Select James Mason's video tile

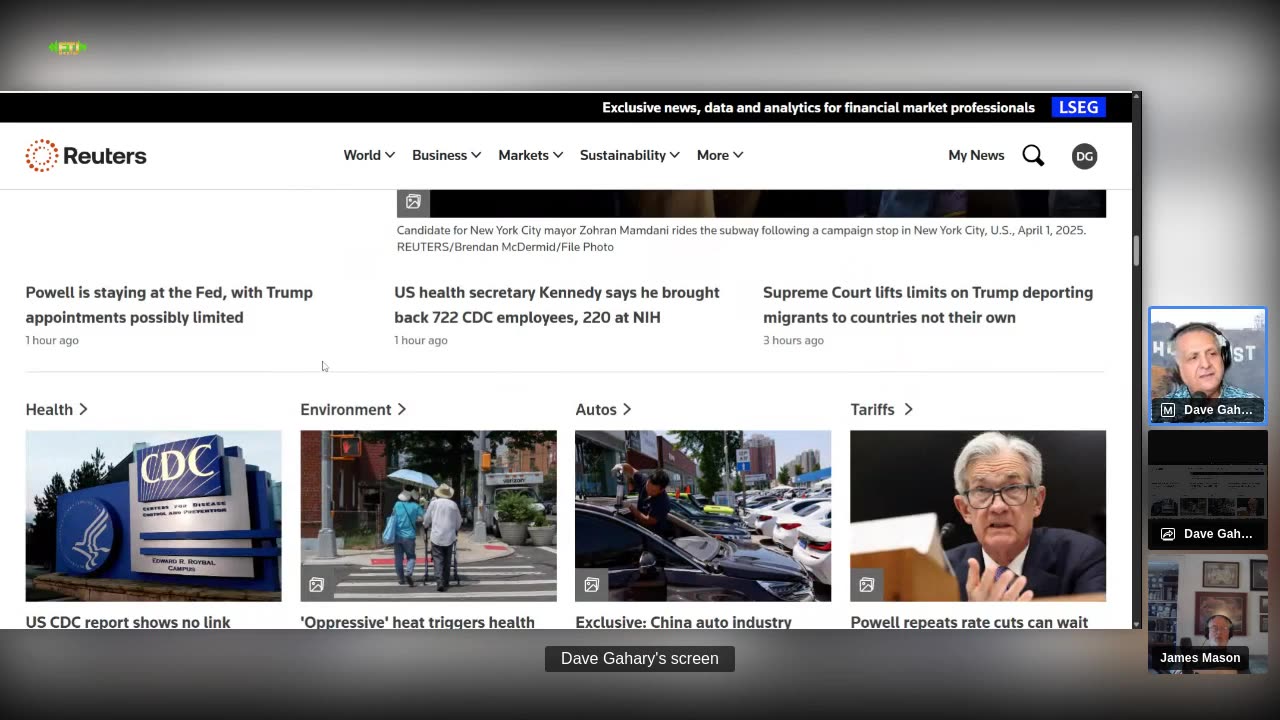point(1207,613)
